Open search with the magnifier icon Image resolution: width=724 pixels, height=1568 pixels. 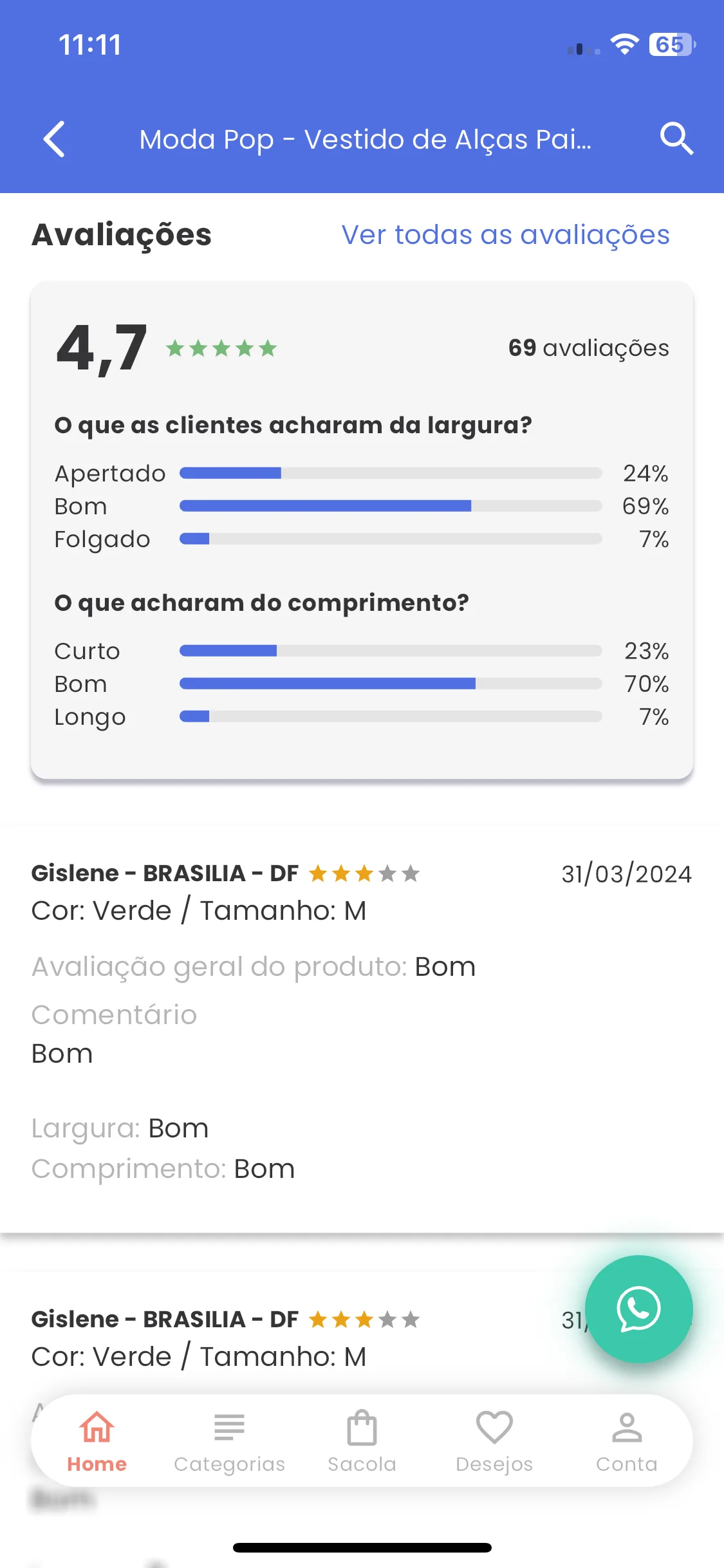676,138
